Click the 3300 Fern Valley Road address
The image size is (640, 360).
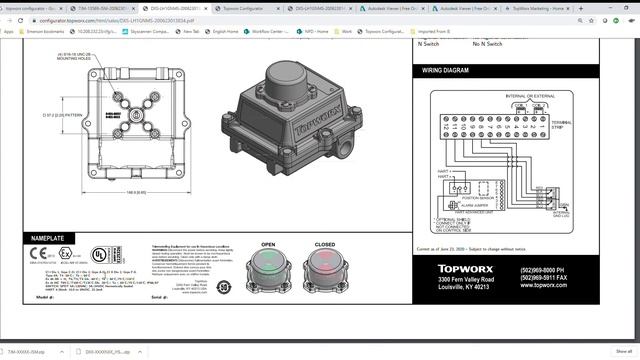tap(466, 280)
